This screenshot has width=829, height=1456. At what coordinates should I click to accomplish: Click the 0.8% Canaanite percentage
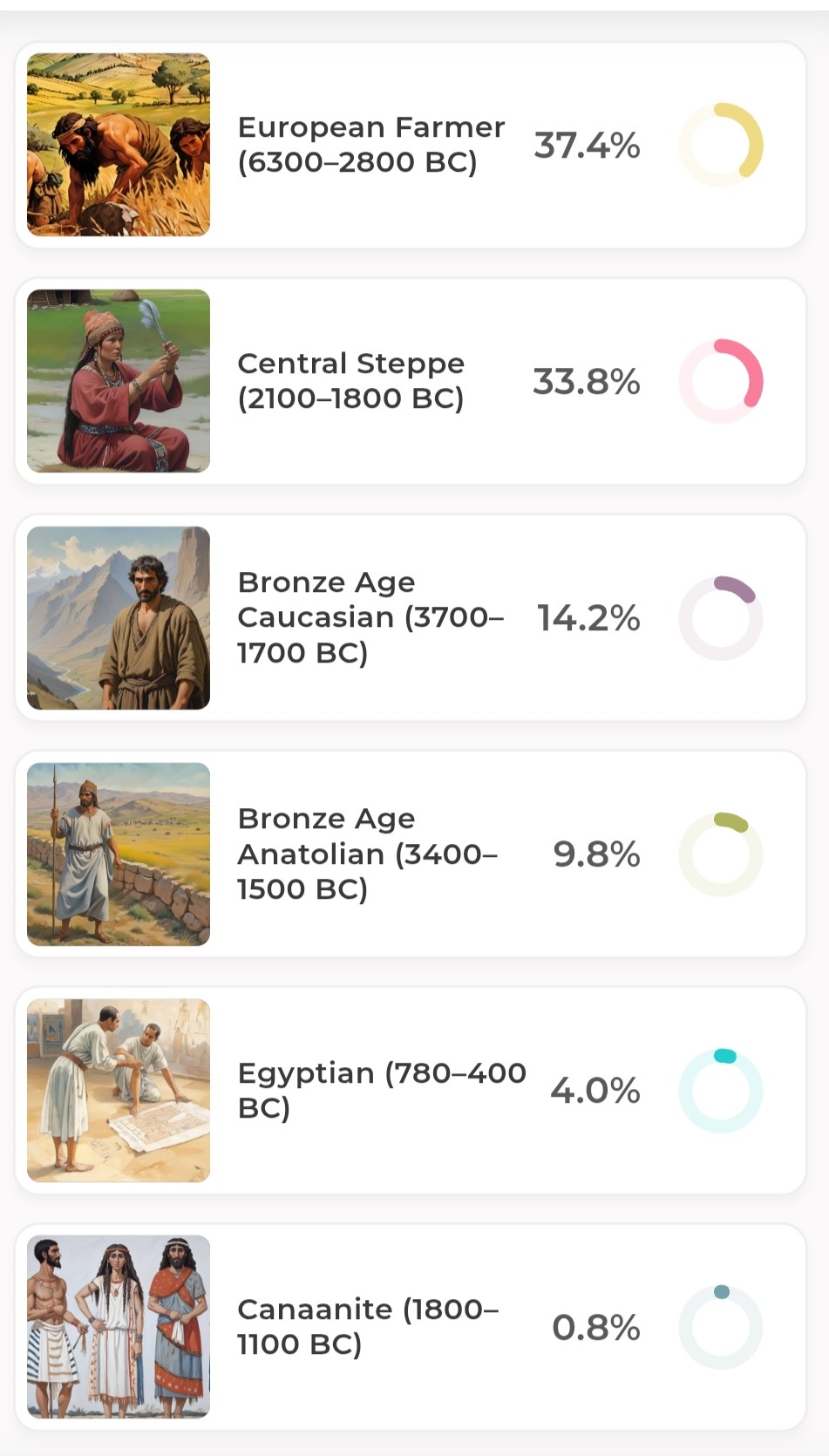tap(596, 1328)
